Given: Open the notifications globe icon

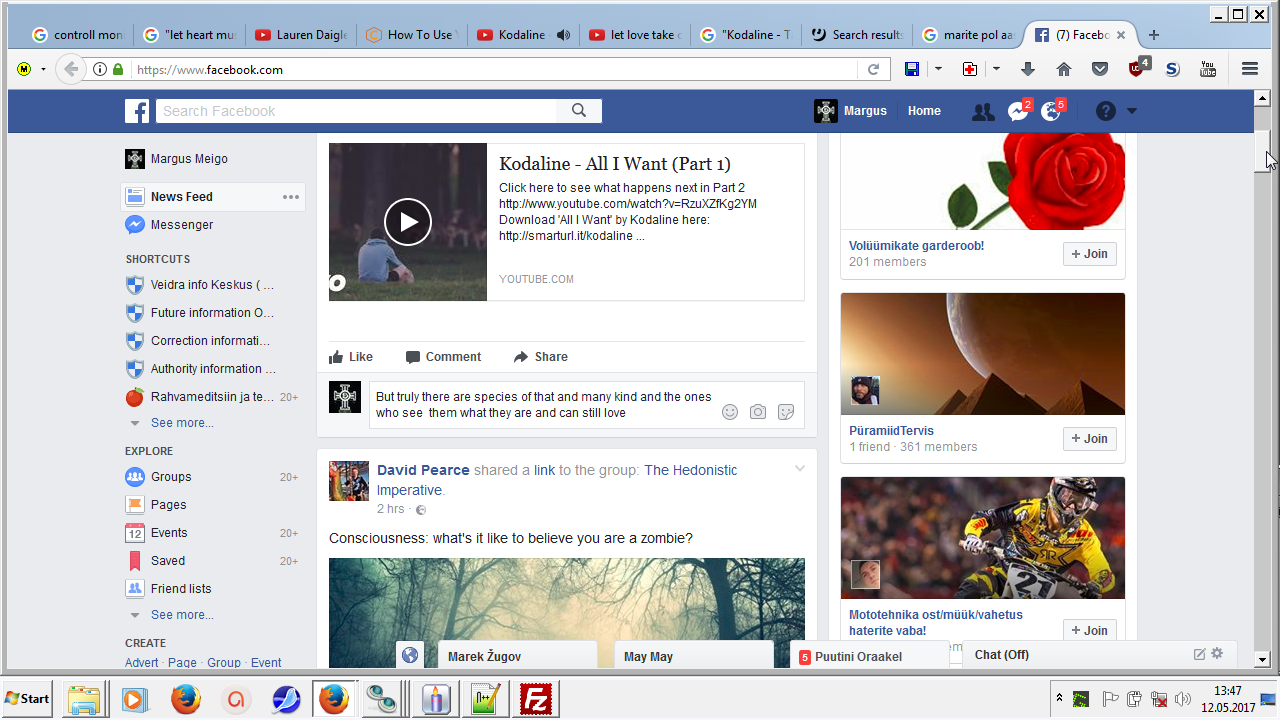Looking at the screenshot, I should pos(1050,112).
